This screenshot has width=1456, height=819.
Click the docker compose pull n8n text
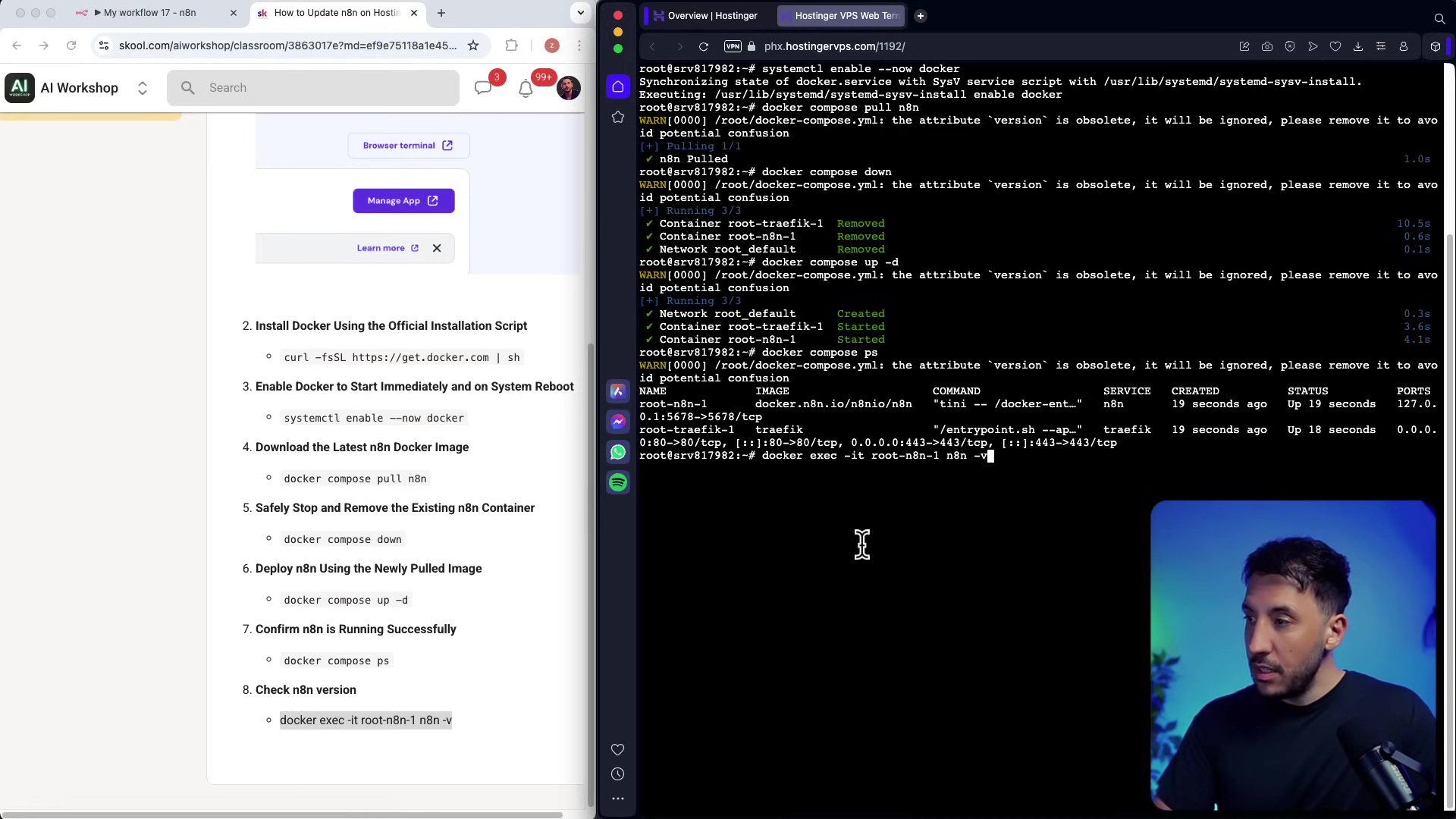(x=355, y=479)
